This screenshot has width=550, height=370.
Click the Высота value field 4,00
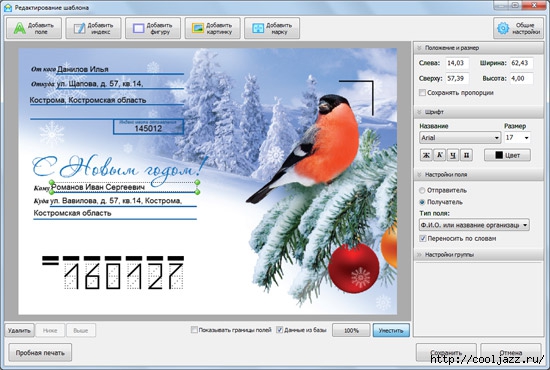coord(522,78)
